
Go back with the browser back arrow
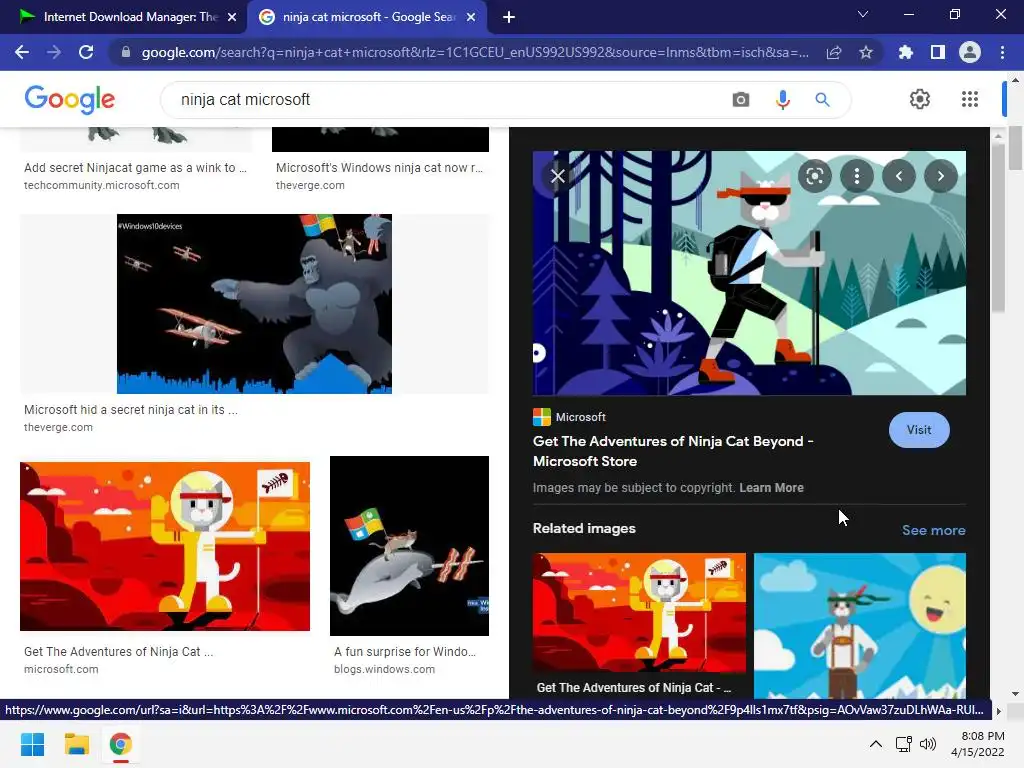tap(22, 52)
